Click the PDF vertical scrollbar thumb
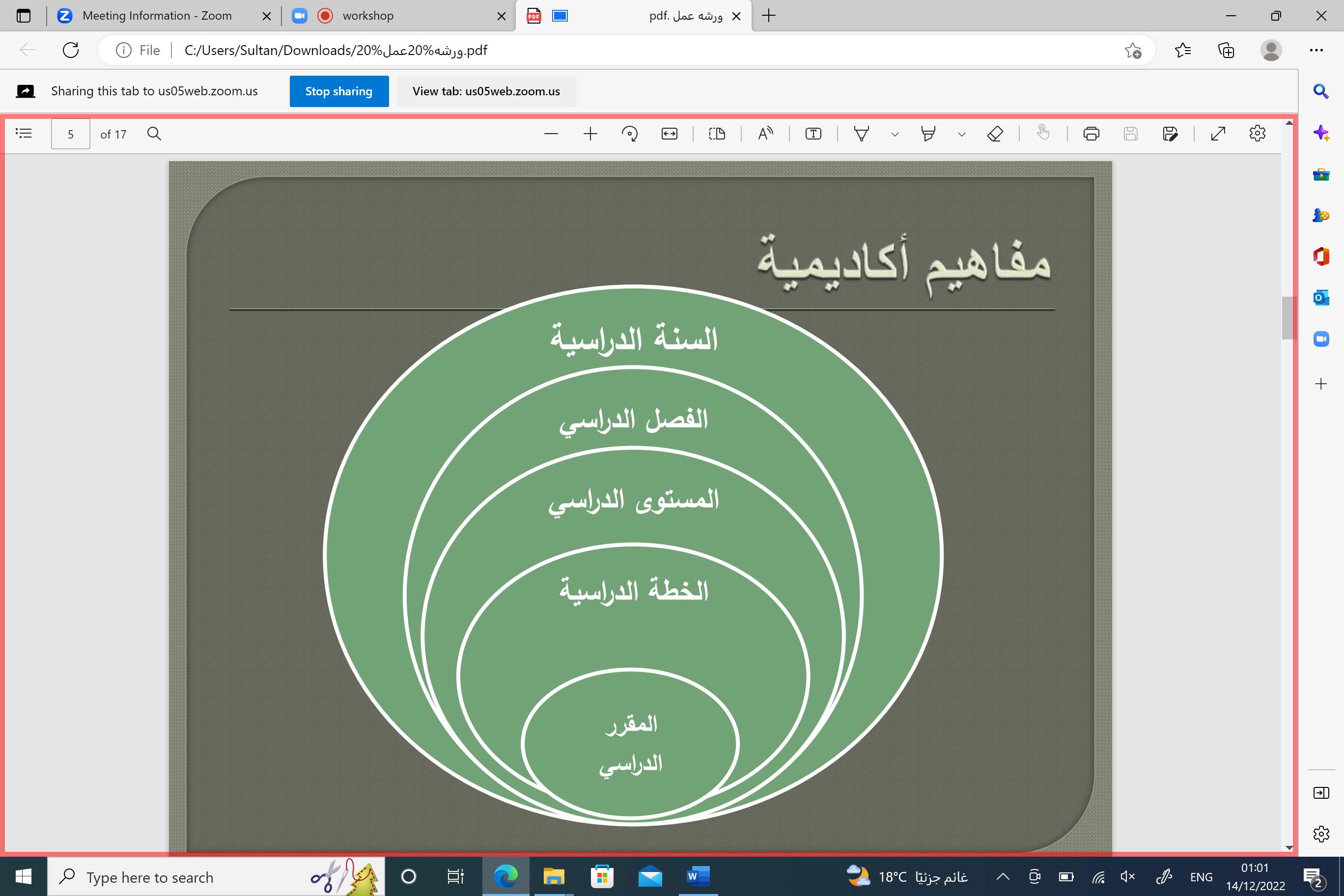Viewport: 1344px width, 896px height. click(x=1288, y=318)
